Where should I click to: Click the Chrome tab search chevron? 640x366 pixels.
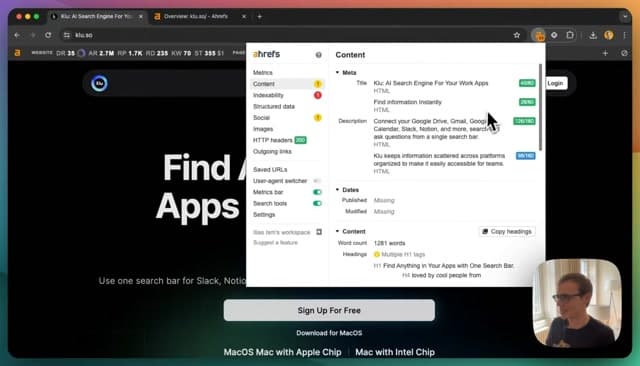click(624, 17)
